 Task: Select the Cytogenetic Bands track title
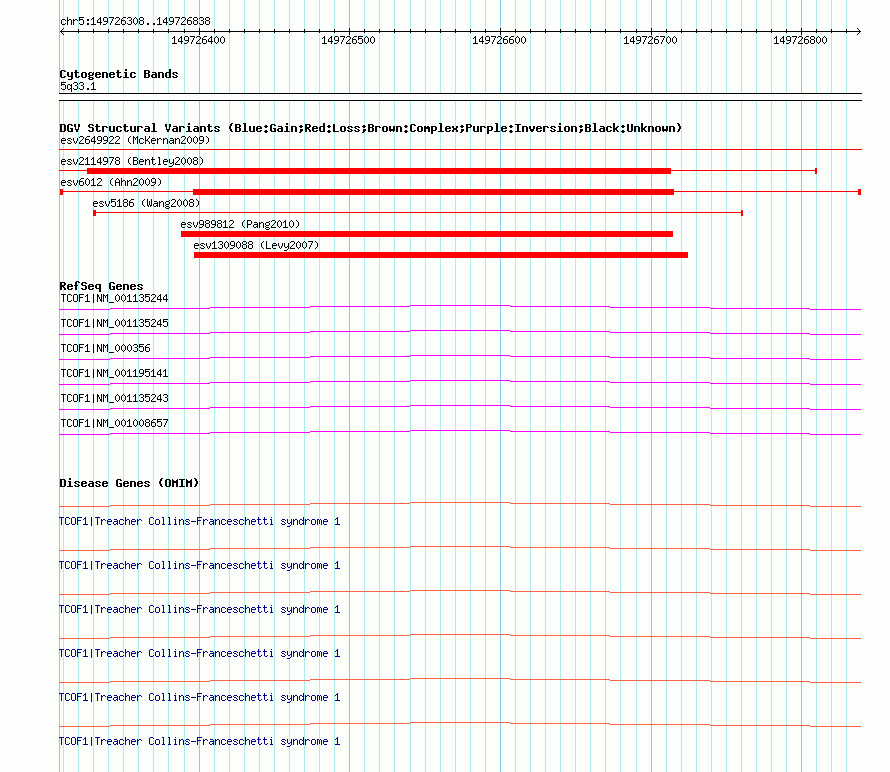[119, 74]
